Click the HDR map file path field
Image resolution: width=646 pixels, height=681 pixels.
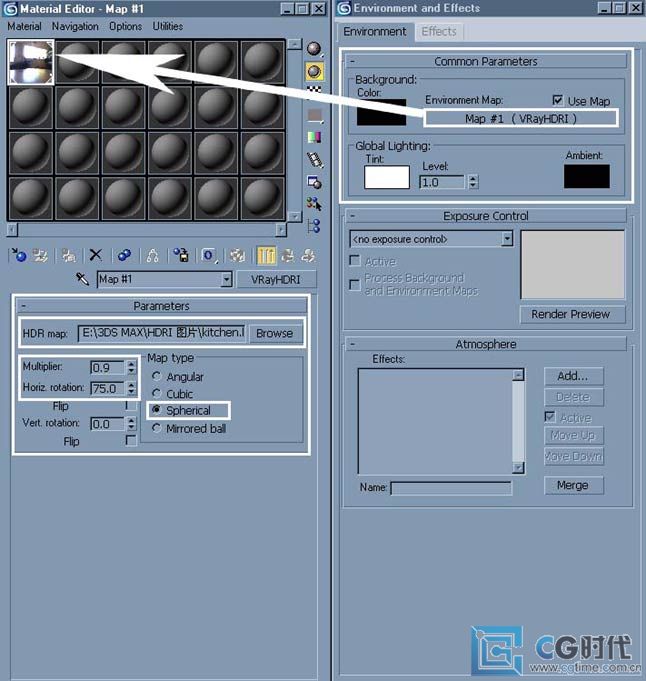click(x=162, y=333)
